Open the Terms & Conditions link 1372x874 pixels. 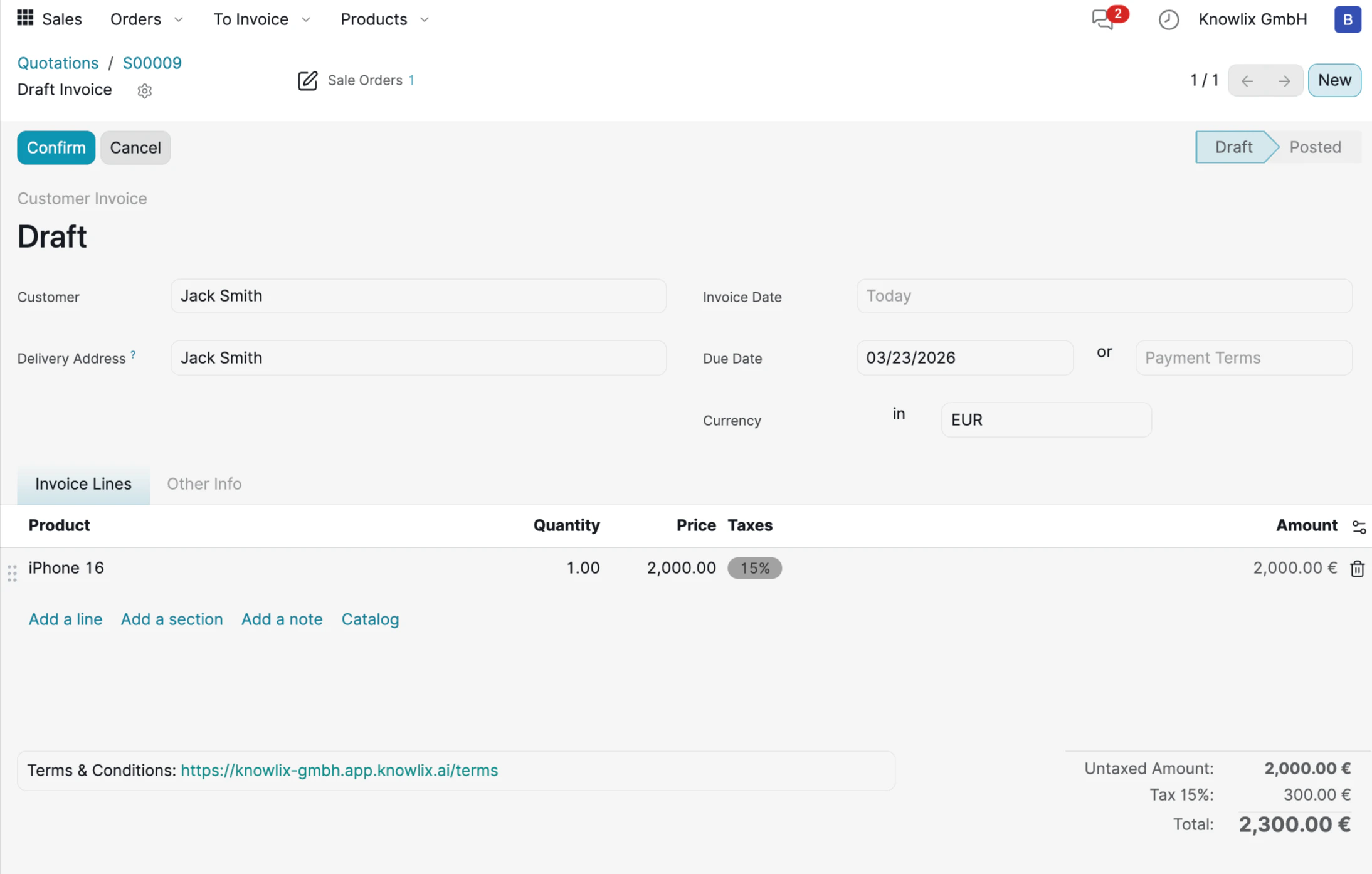[339, 770]
